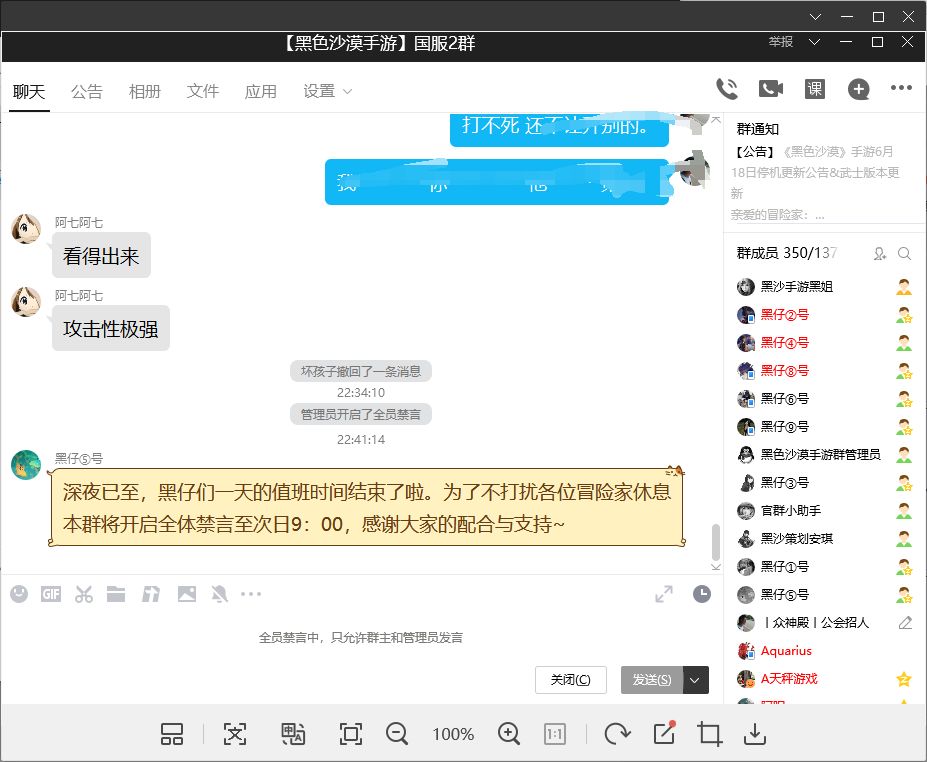Switch to the 公告 tab
Screen dimensions: 927x762
[86, 91]
